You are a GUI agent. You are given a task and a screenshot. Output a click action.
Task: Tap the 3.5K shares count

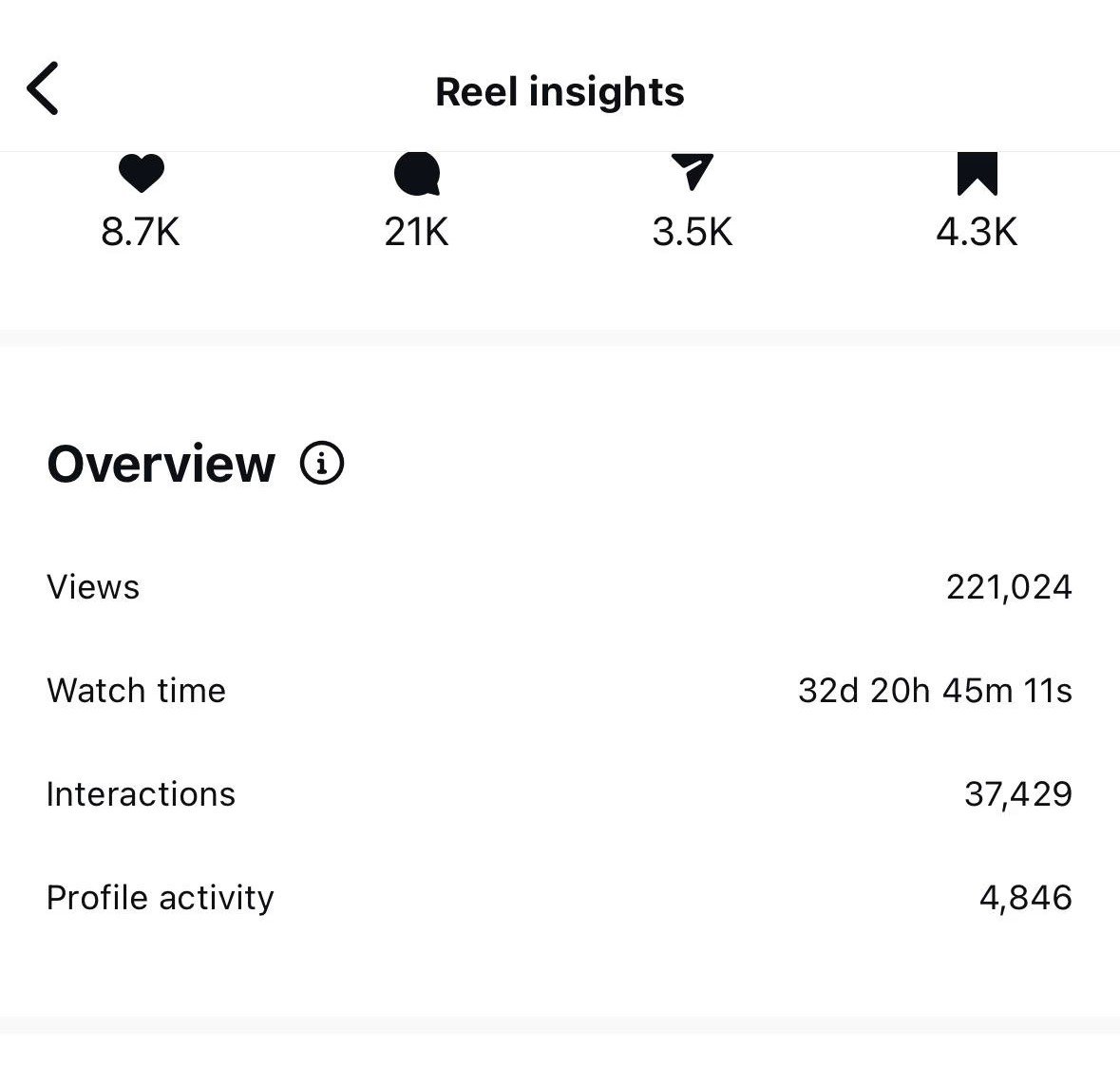692,232
